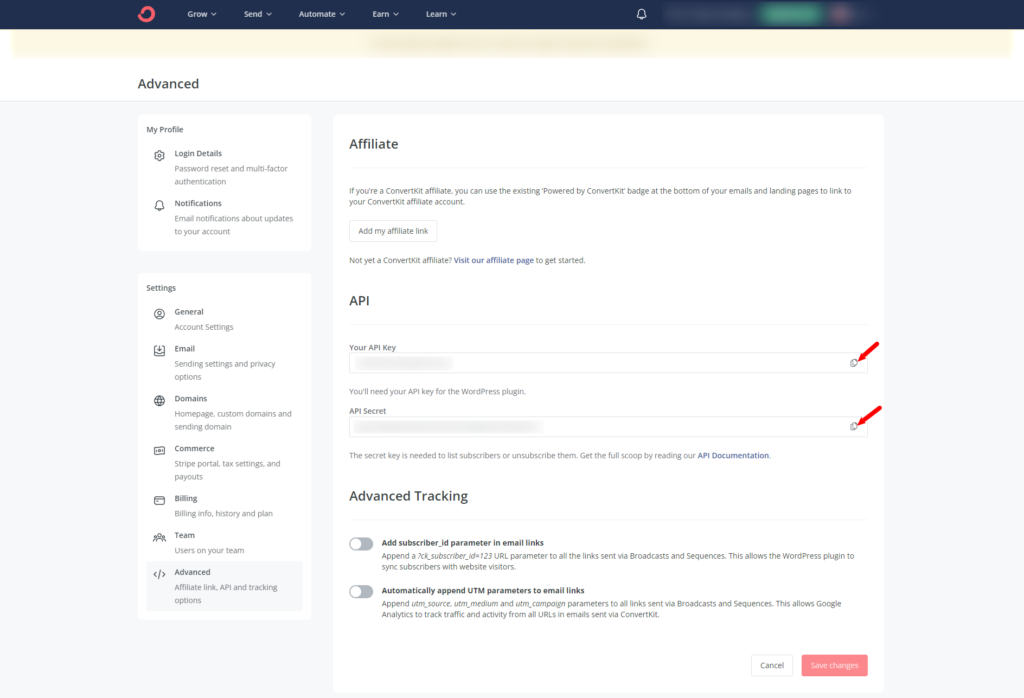Expand the Automate dropdown menu
The height and width of the screenshot is (698, 1024).
(x=322, y=14)
